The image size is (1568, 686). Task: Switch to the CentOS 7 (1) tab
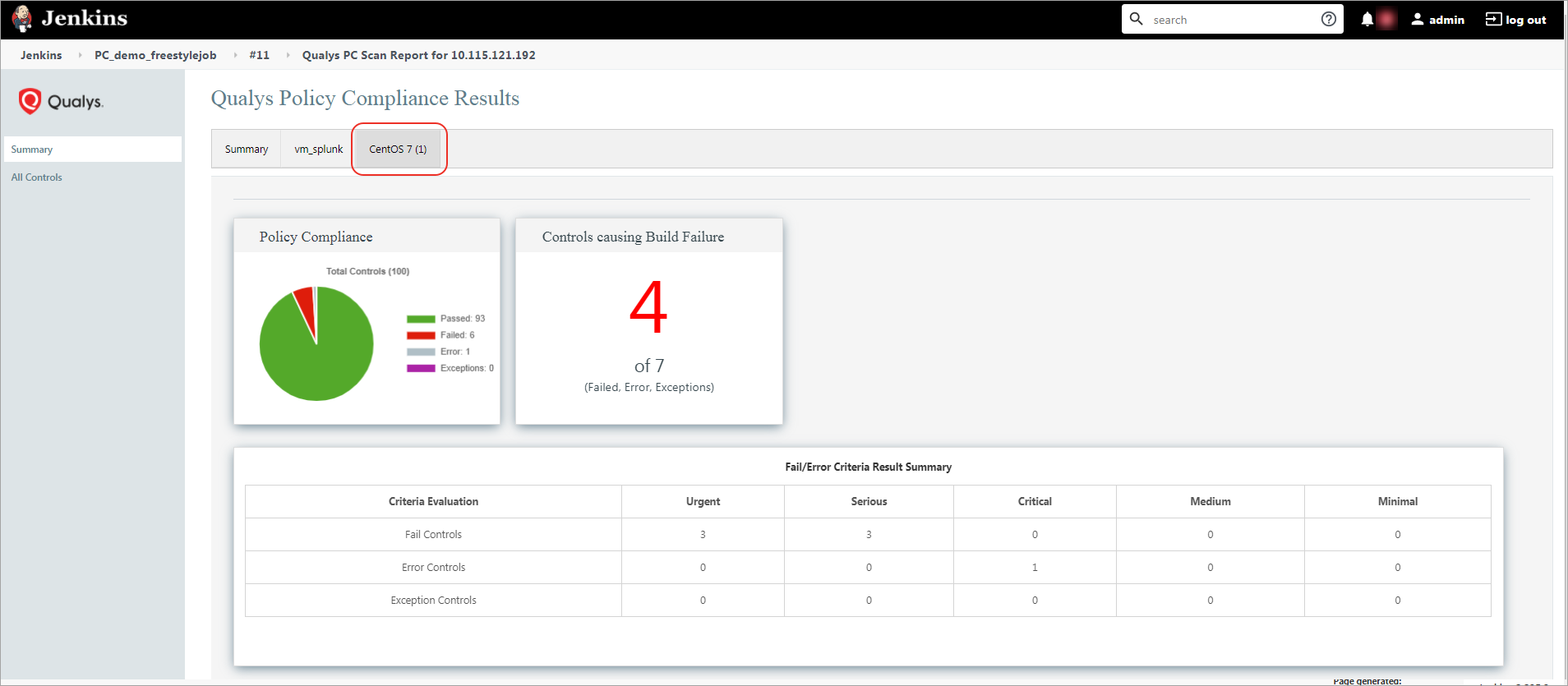(398, 149)
